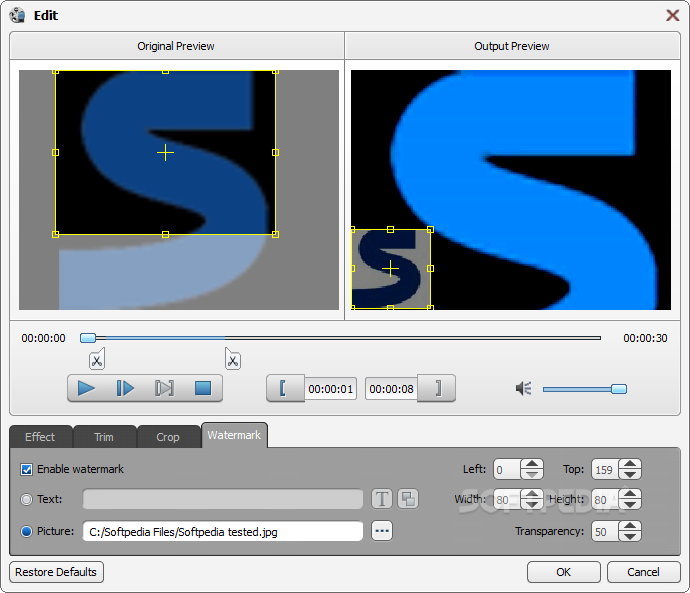Image resolution: width=690 pixels, height=593 pixels.
Task: Click the watermark box top middle handle
Action: tap(390, 229)
